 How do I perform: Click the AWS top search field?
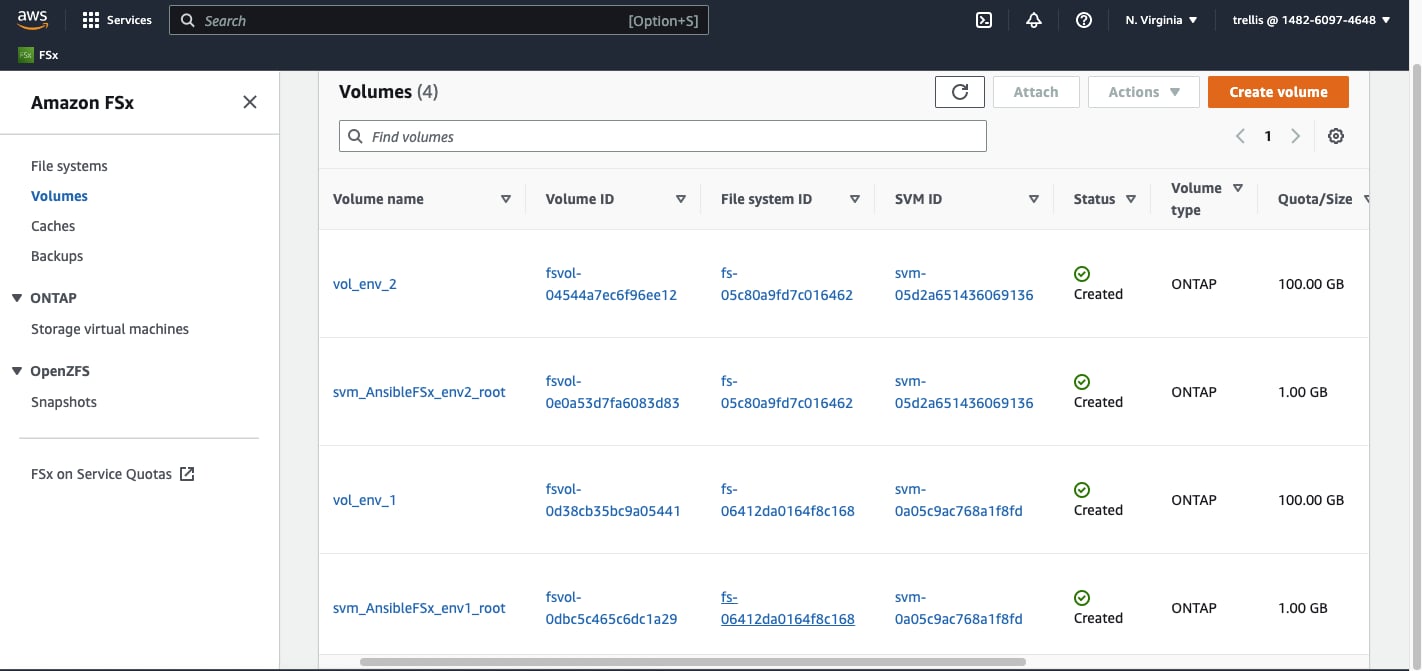pyautogui.click(x=439, y=20)
